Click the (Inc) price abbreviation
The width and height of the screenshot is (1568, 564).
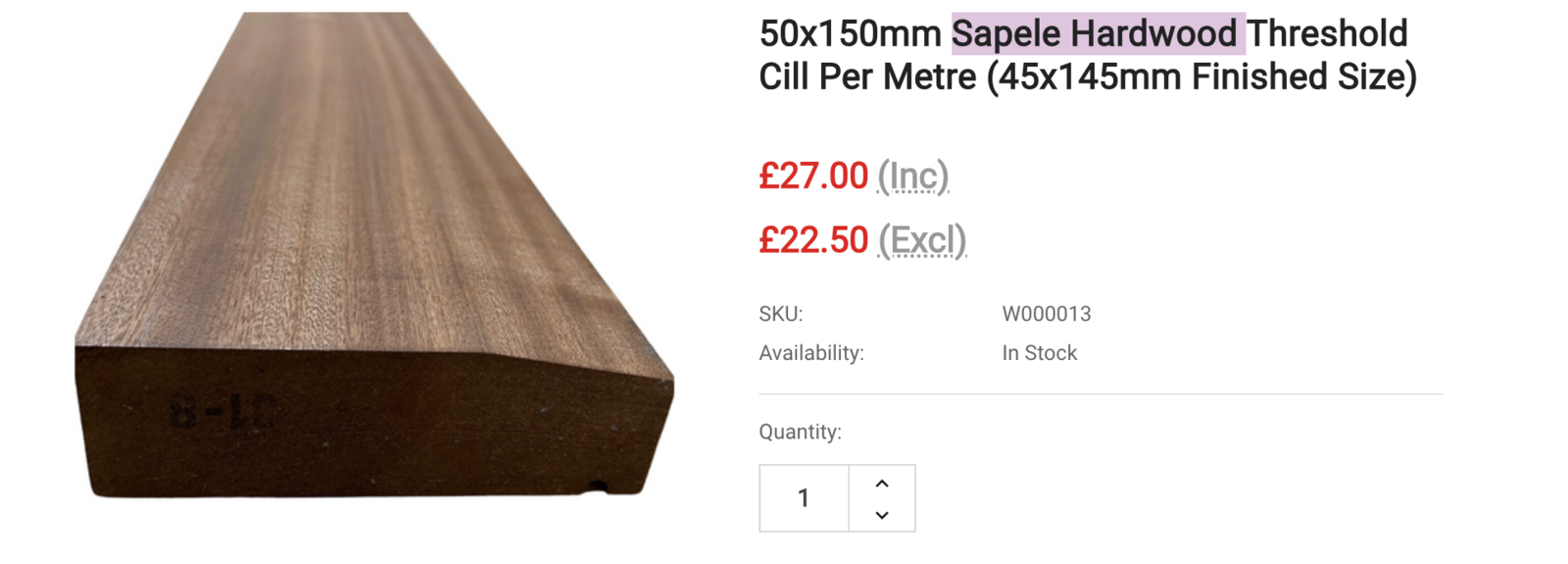pyautogui.click(x=912, y=177)
